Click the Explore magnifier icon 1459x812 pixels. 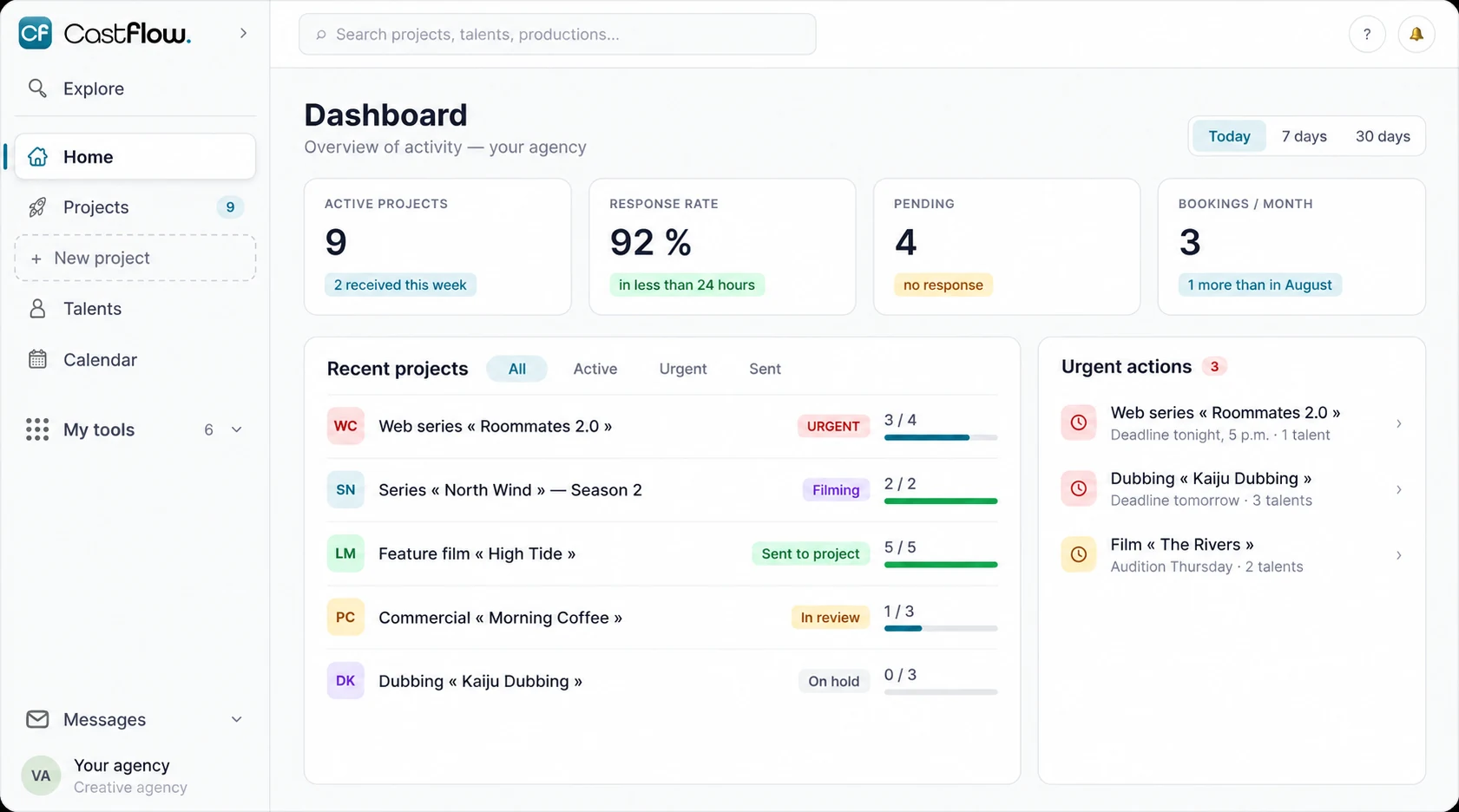click(37, 88)
